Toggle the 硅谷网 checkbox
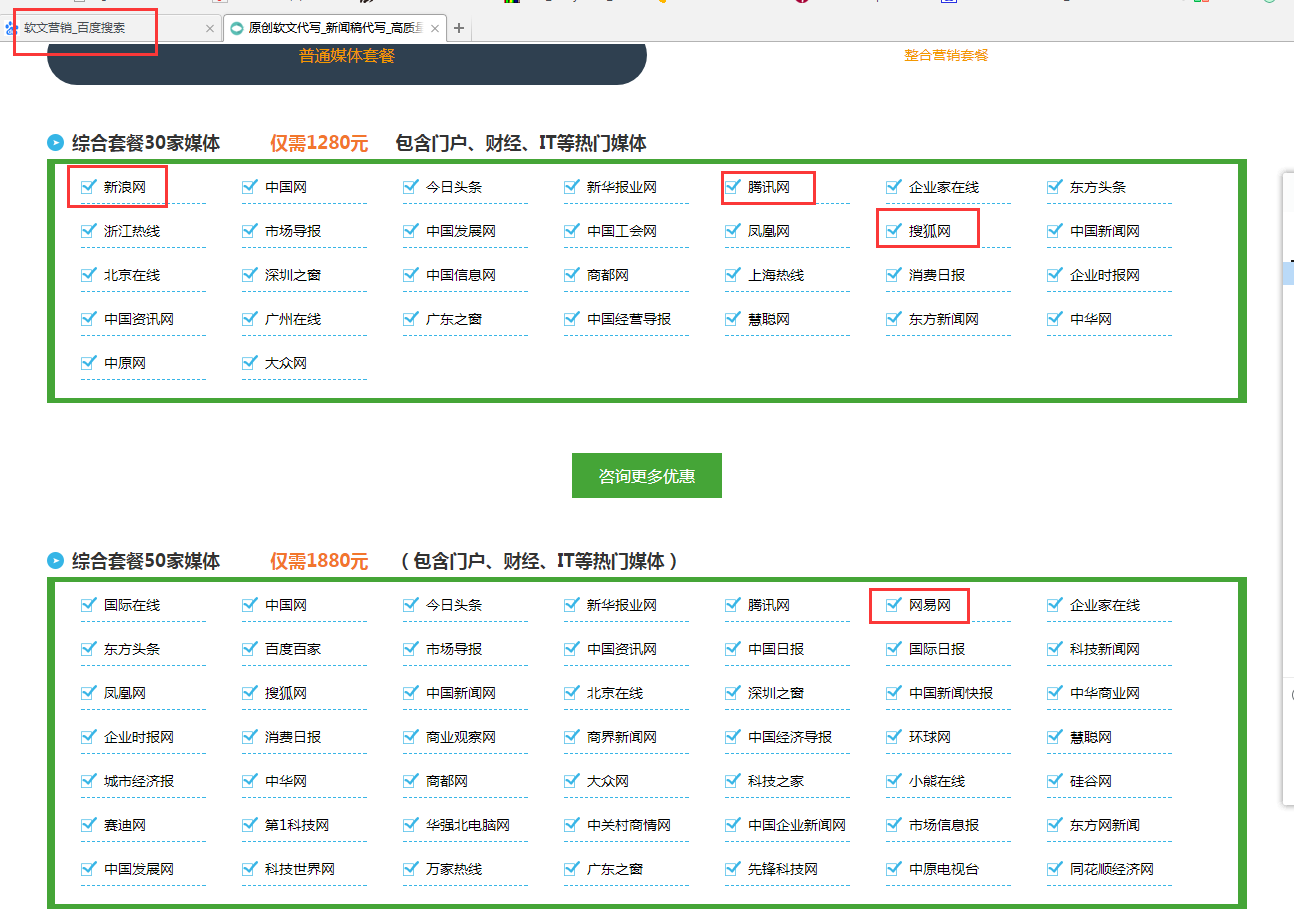The image size is (1294, 917). coord(1055,780)
